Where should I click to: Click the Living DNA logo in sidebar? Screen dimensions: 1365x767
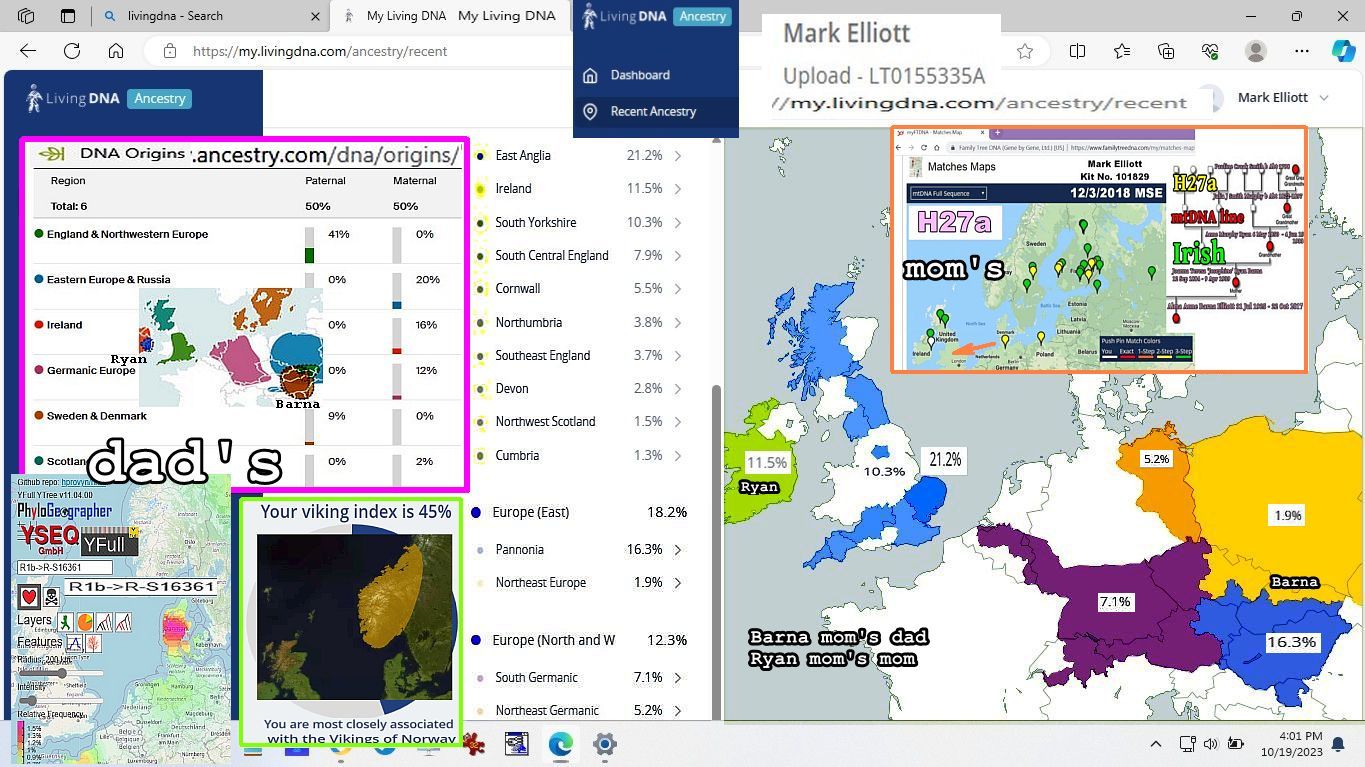(x=73, y=98)
